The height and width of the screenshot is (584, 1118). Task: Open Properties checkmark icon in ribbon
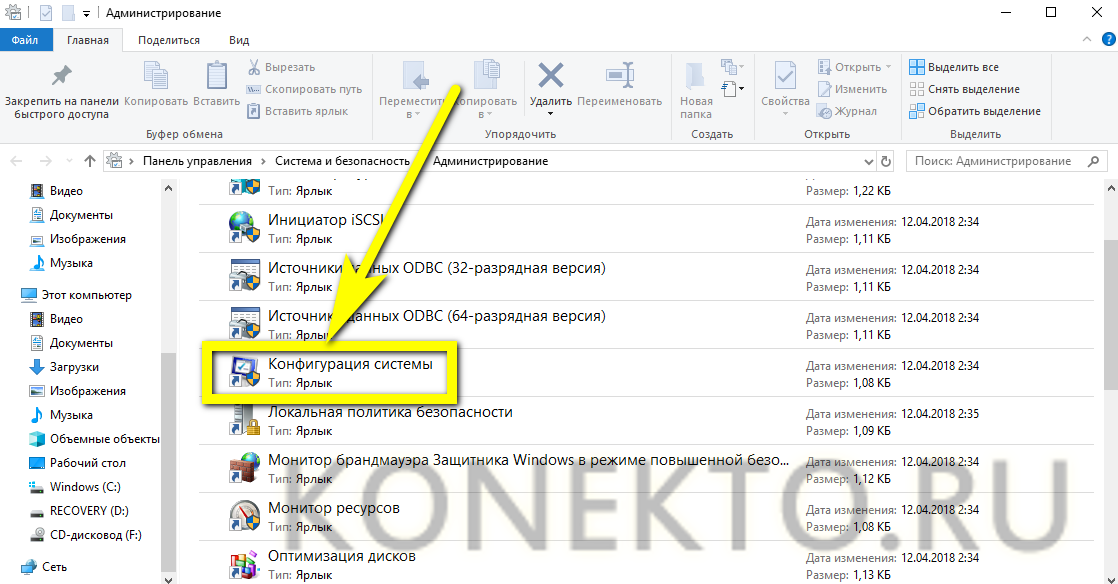785,76
